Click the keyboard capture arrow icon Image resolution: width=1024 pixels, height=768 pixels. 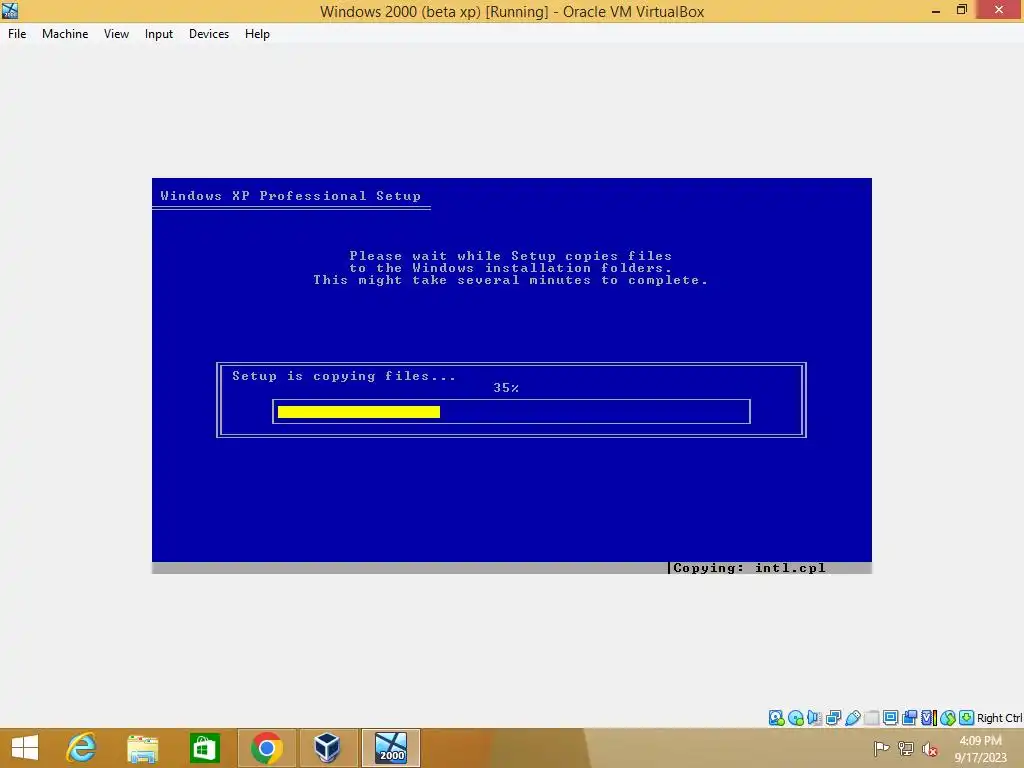967,718
